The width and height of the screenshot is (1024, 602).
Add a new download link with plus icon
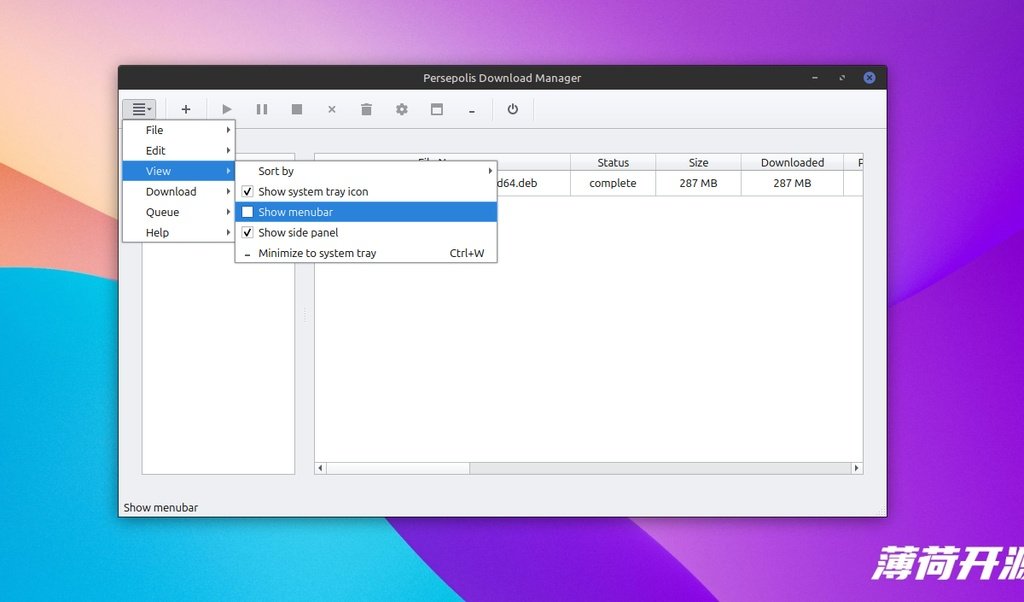(185, 109)
